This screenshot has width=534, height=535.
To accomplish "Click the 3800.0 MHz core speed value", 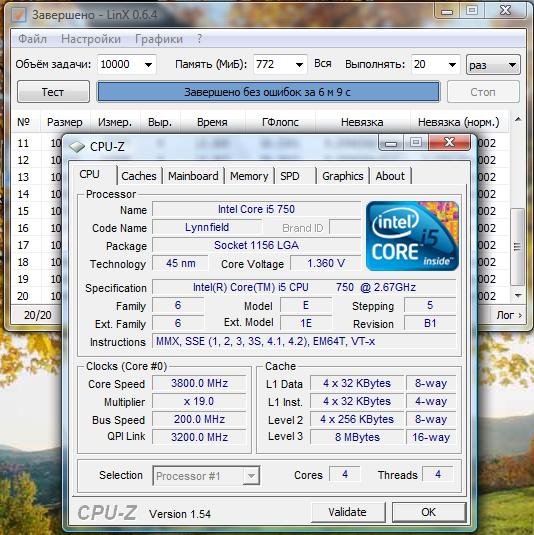I will pos(199,383).
